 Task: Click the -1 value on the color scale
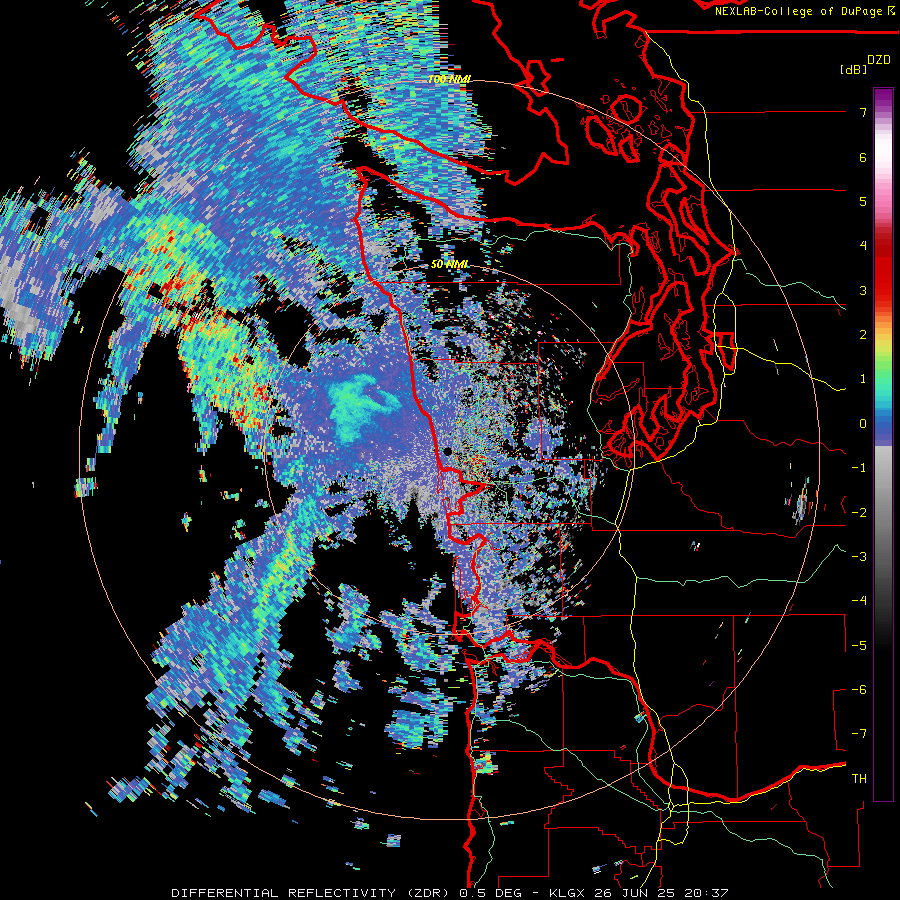[x=859, y=468]
